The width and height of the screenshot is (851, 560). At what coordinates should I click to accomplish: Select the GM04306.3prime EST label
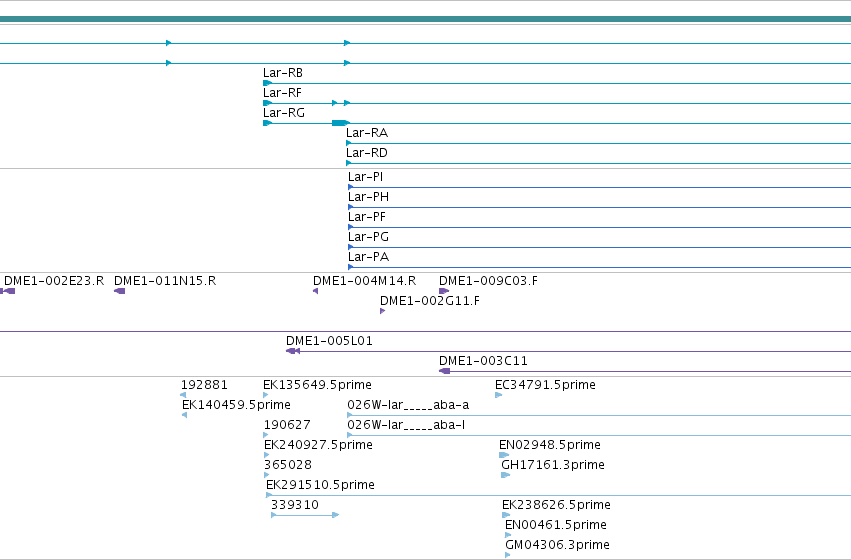(557, 545)
